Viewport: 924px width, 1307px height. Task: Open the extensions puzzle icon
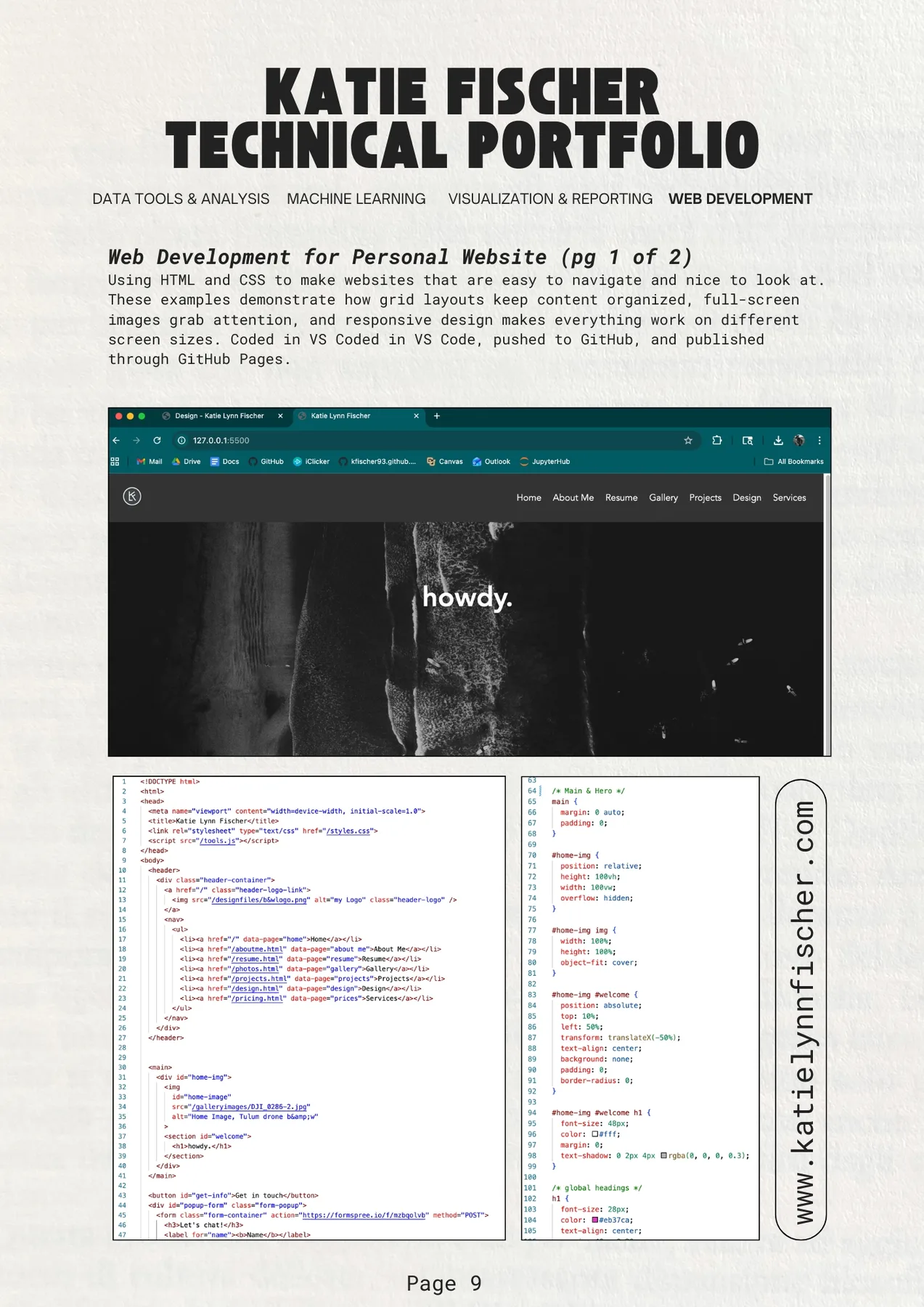tap(717, 440)
